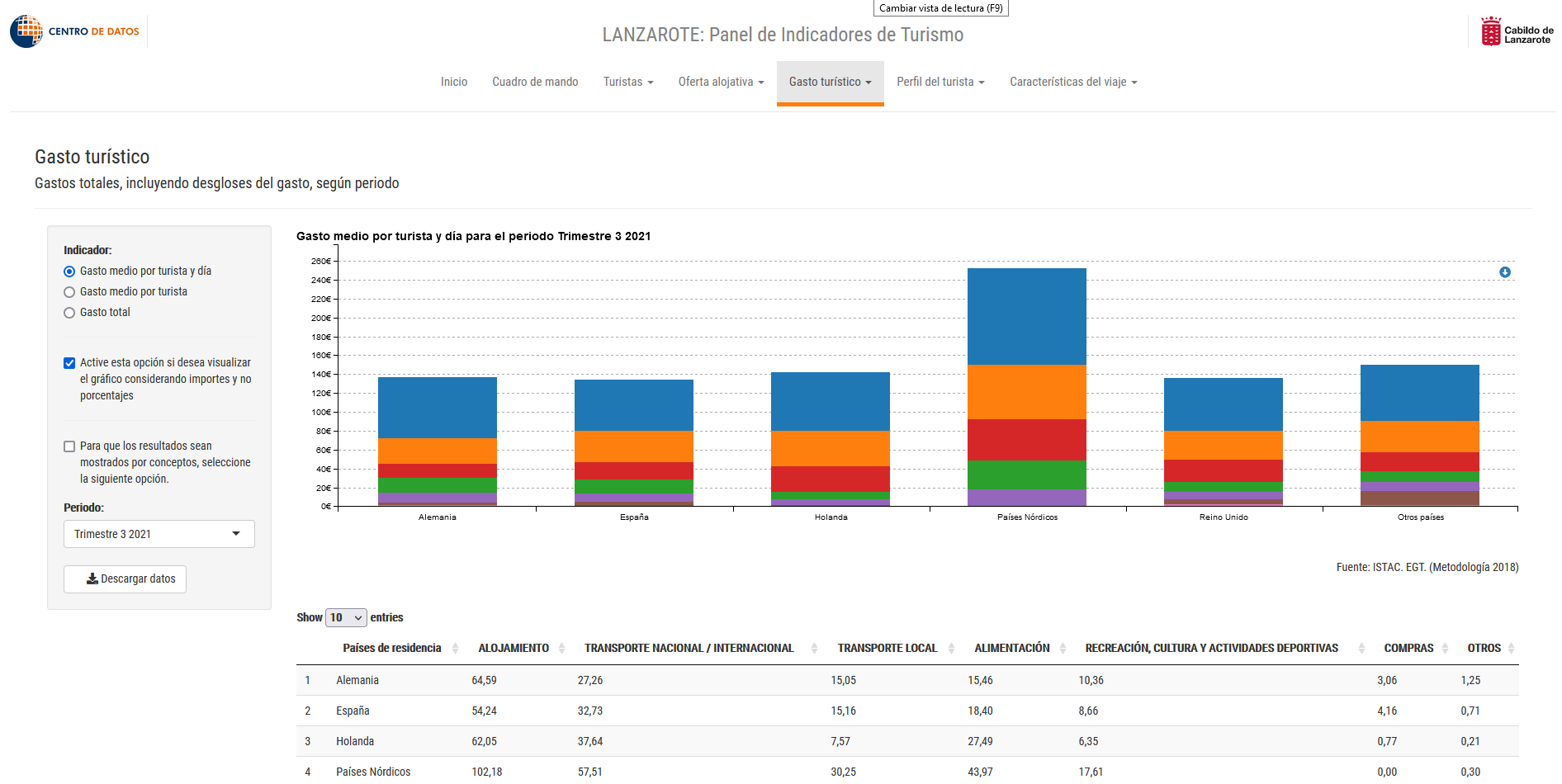This screenshot has height=784, width=1562.
Task: Go to the Cuadro de mando tab
Action: (535, 82)
